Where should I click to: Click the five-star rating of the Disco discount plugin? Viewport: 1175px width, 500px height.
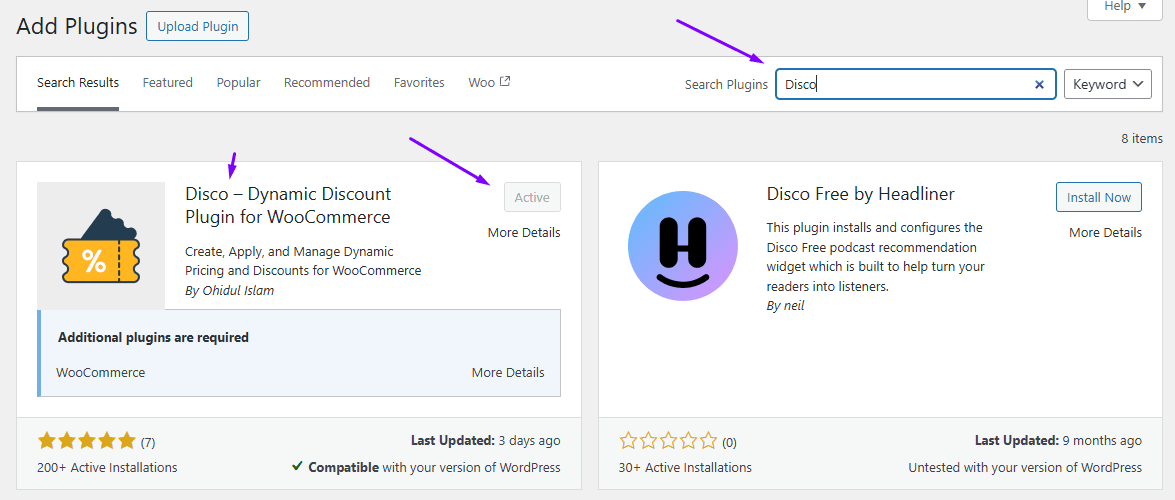86,440
